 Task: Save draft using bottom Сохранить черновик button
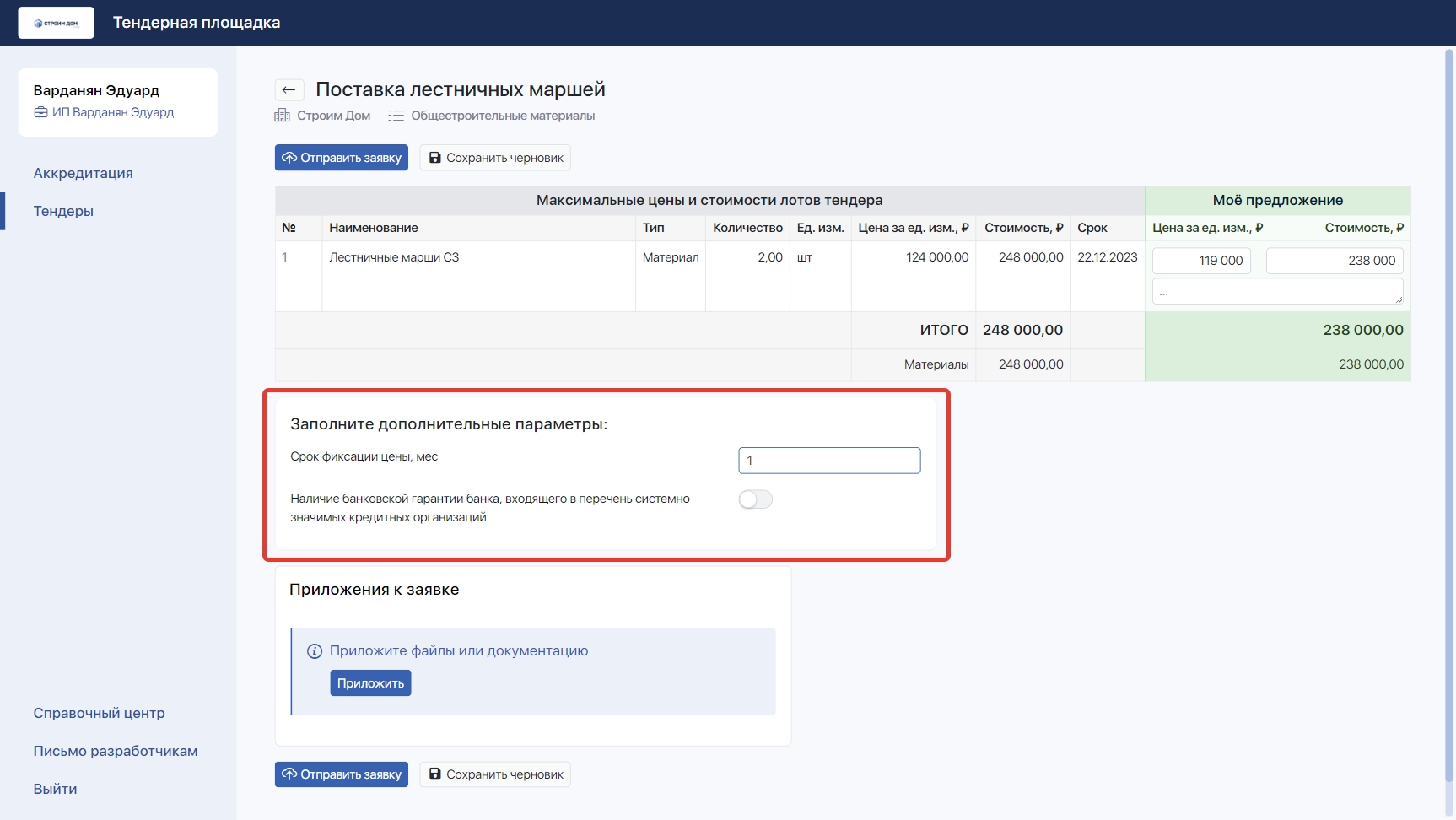pos(495,774)
